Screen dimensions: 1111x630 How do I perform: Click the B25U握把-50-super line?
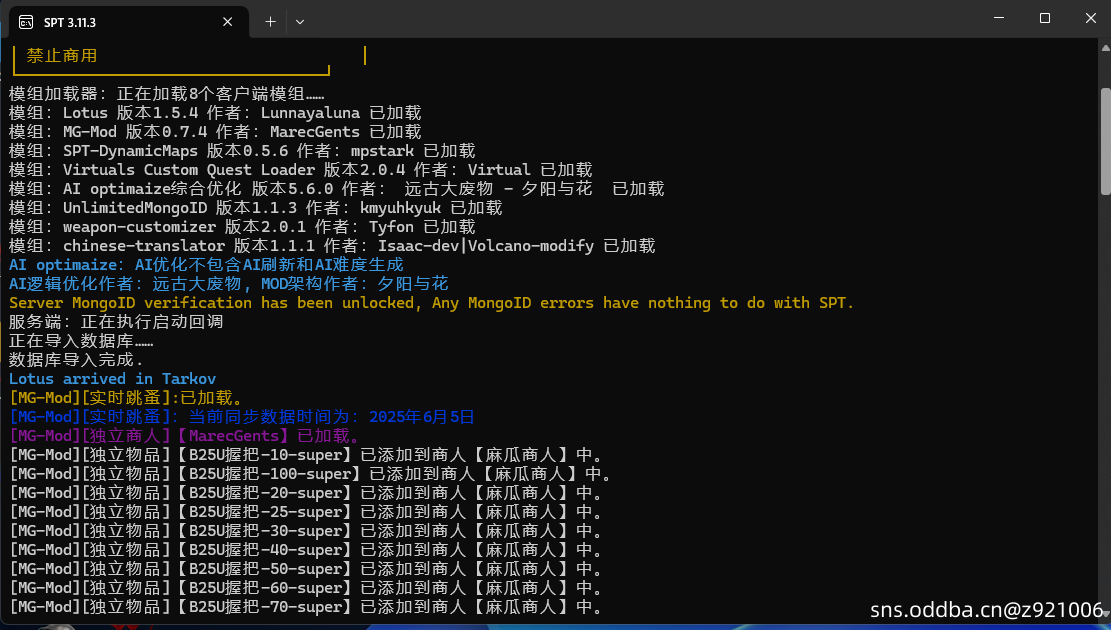point(305,569)
